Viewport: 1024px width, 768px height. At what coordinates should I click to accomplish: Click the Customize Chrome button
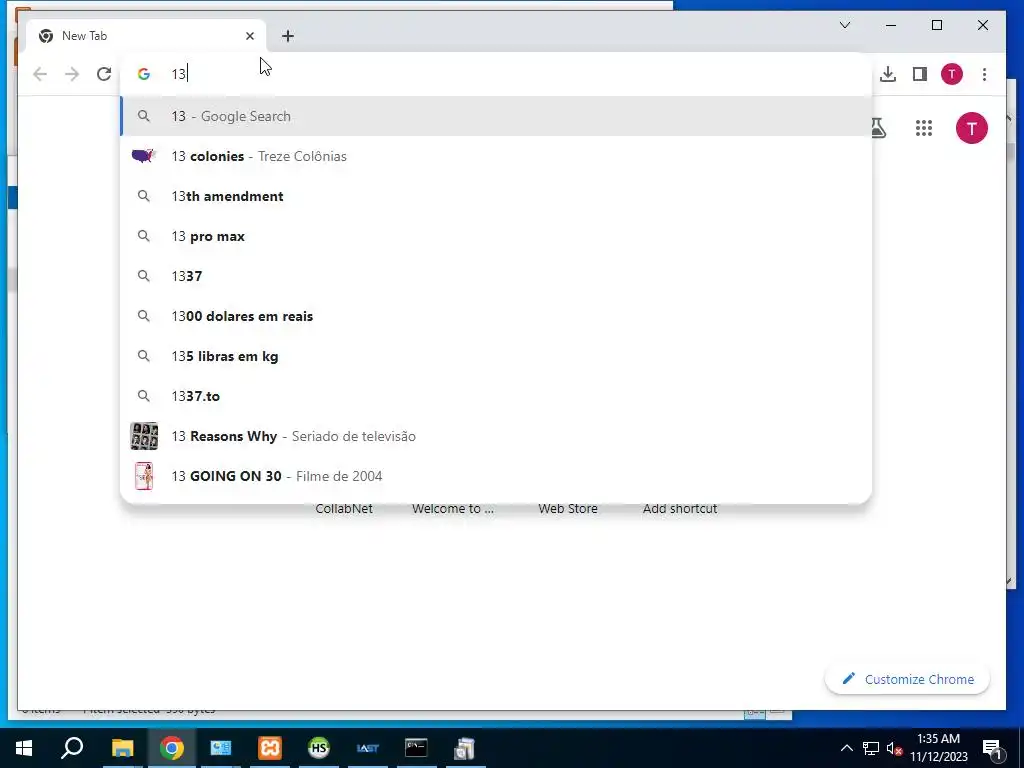pos(907,679)
